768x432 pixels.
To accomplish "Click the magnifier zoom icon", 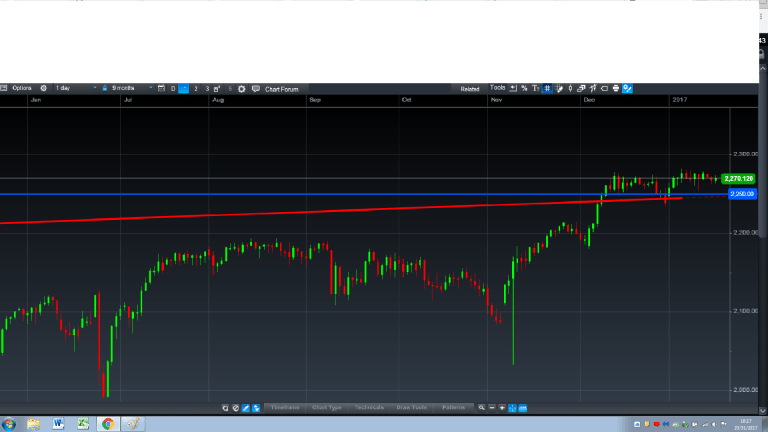I will pyautogui.click(x=481, y=408).
